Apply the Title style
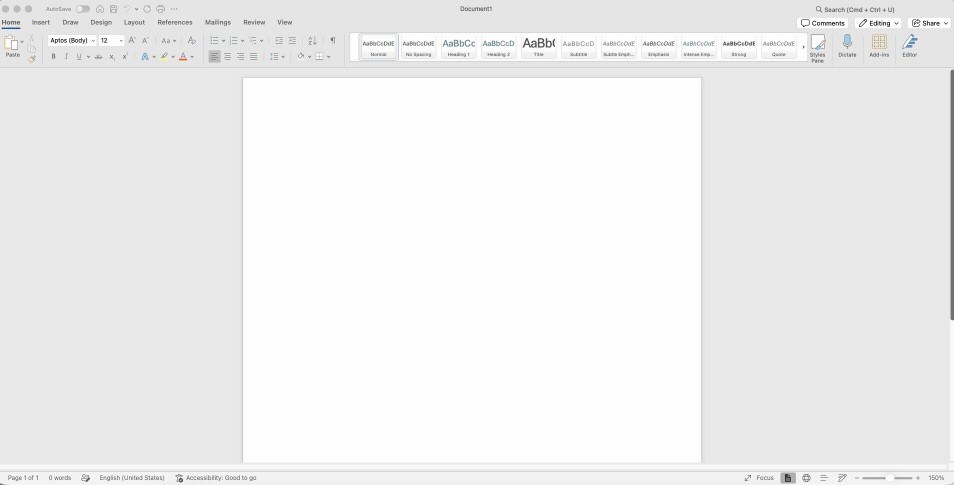This screenshot has width=954, height=485. point(538,46)
